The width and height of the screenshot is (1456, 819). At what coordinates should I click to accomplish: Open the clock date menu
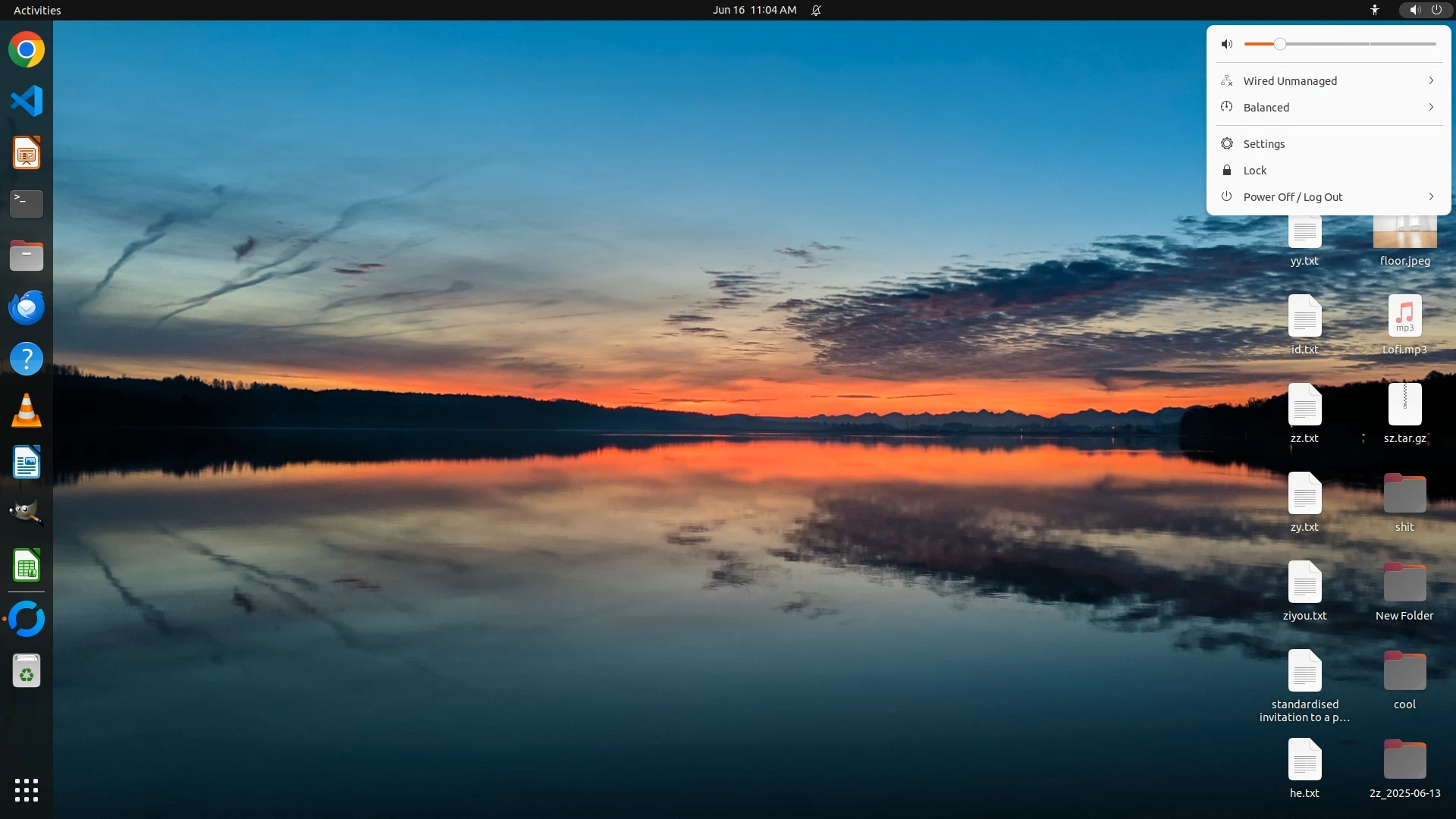pyautogui.click(x=754, y=10)
